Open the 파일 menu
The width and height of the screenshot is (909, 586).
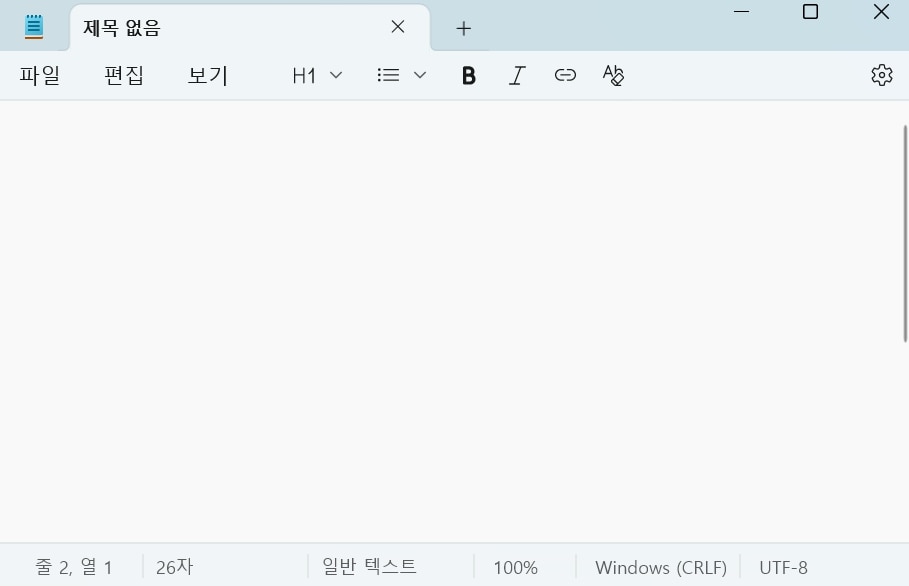point(39,75)
